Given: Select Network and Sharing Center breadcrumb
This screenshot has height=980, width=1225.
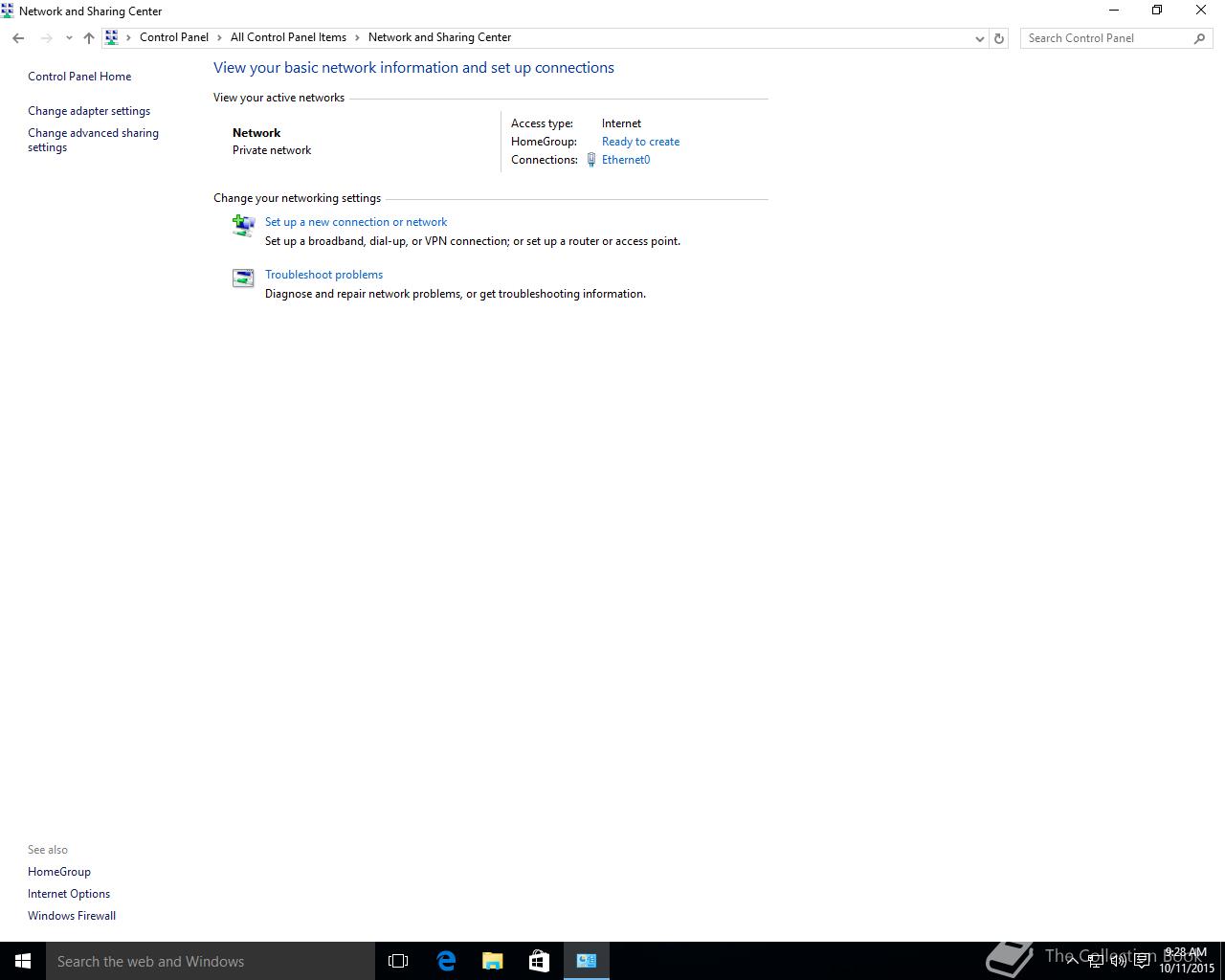Looking at the screenshot, I should coord(439,37).
